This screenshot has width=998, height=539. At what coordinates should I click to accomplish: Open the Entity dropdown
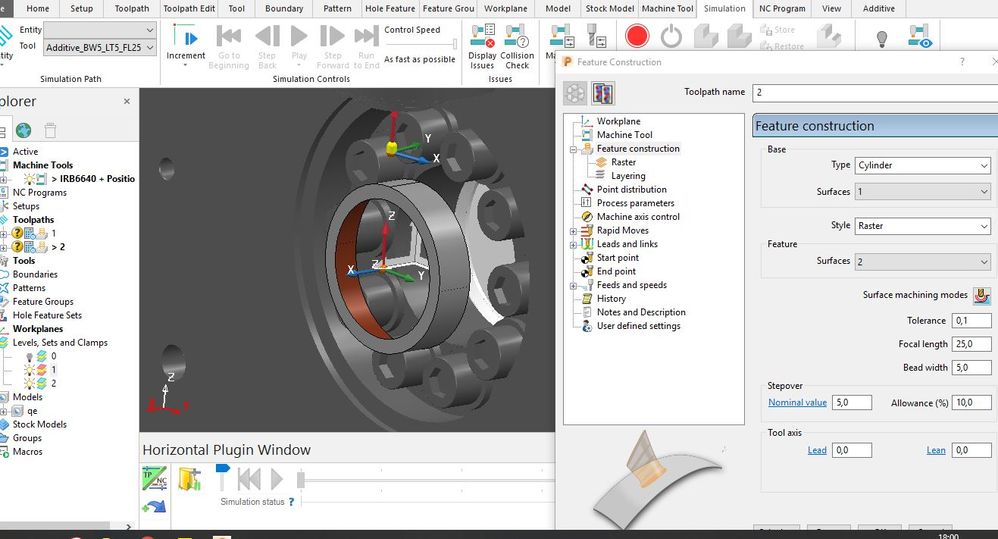point(100,30)
